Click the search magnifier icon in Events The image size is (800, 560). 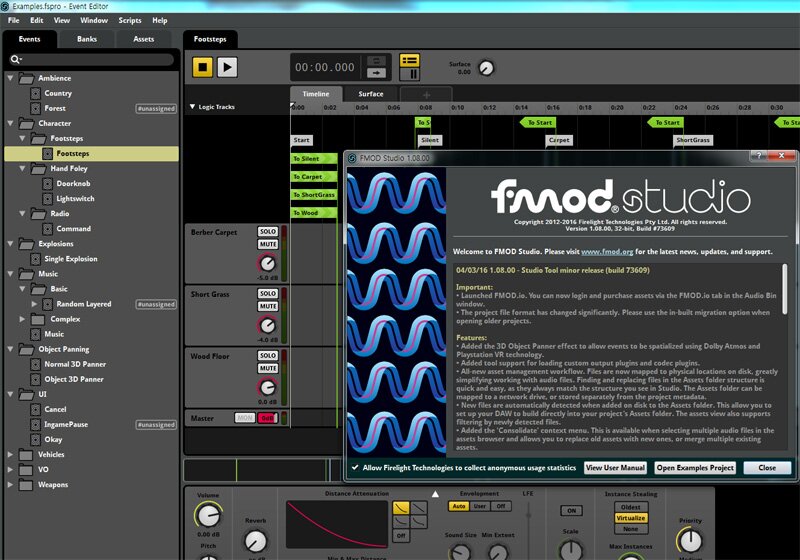pyautogui.click(x=16, y=60)
